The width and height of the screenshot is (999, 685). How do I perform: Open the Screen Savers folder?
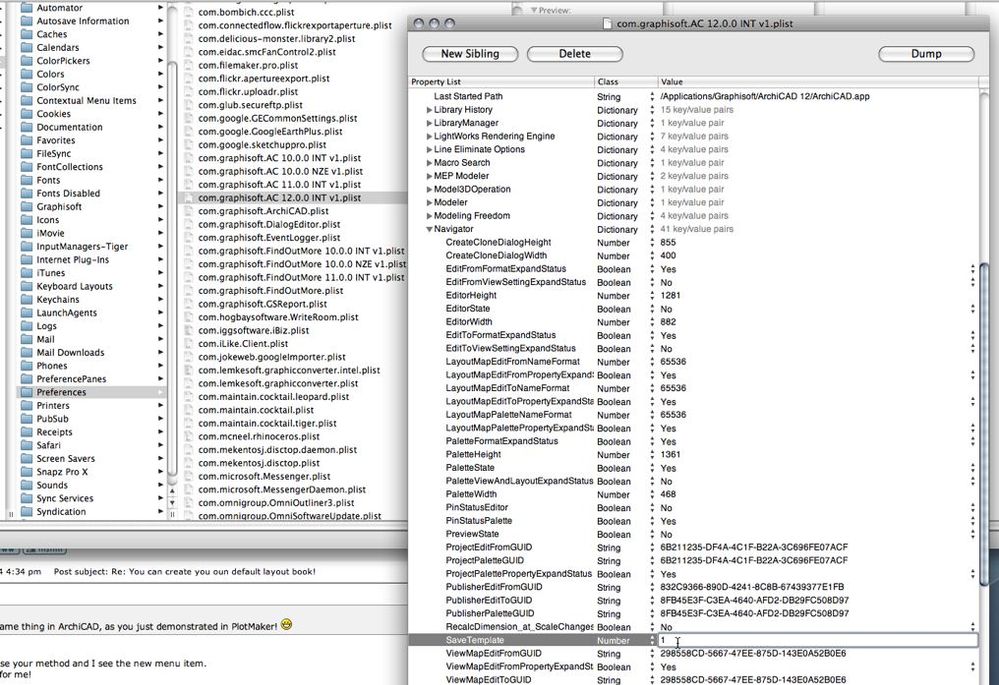pyautogui.click(x=65, y=458)
